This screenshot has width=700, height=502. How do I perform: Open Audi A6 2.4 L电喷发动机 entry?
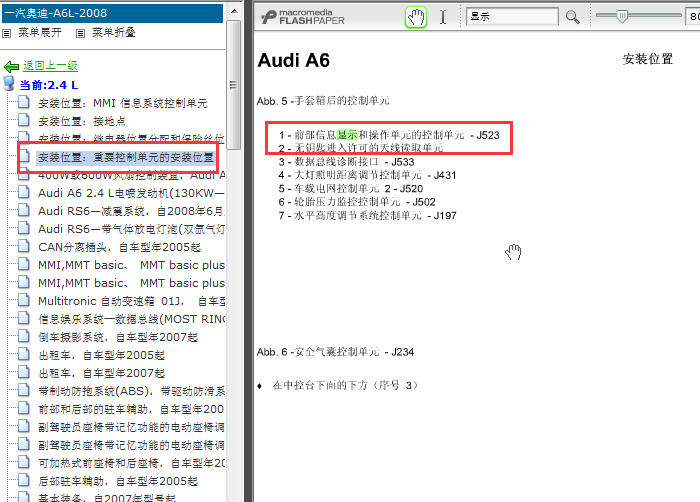(x=131, y=193)
